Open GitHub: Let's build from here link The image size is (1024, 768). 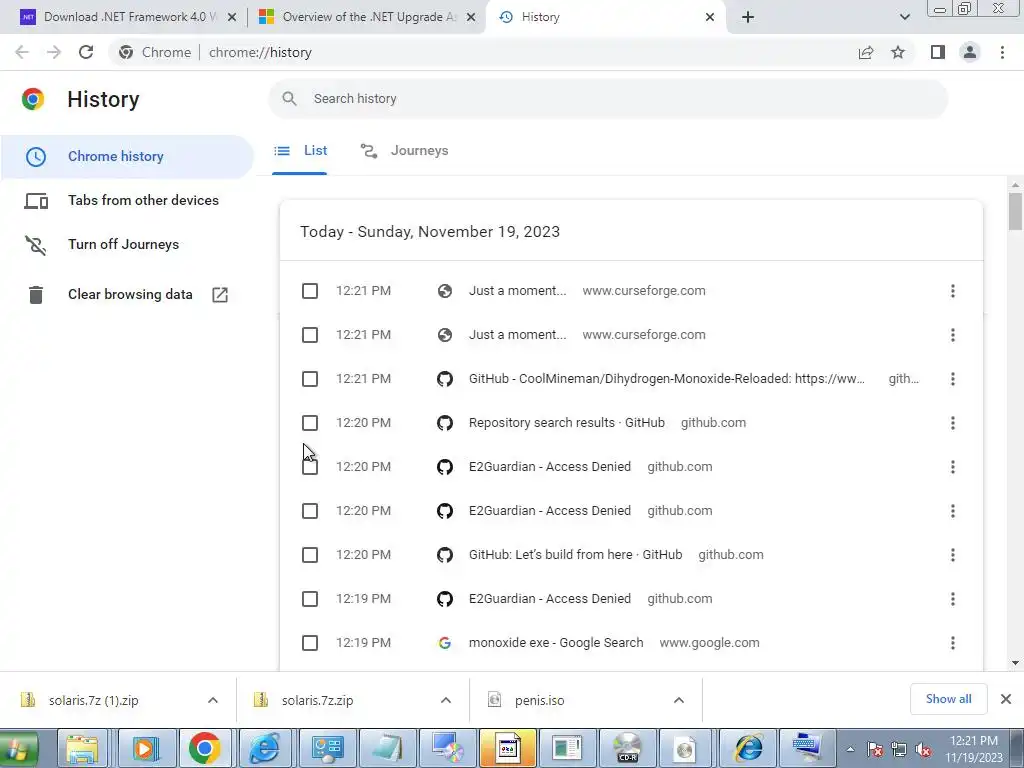(575, 555)
